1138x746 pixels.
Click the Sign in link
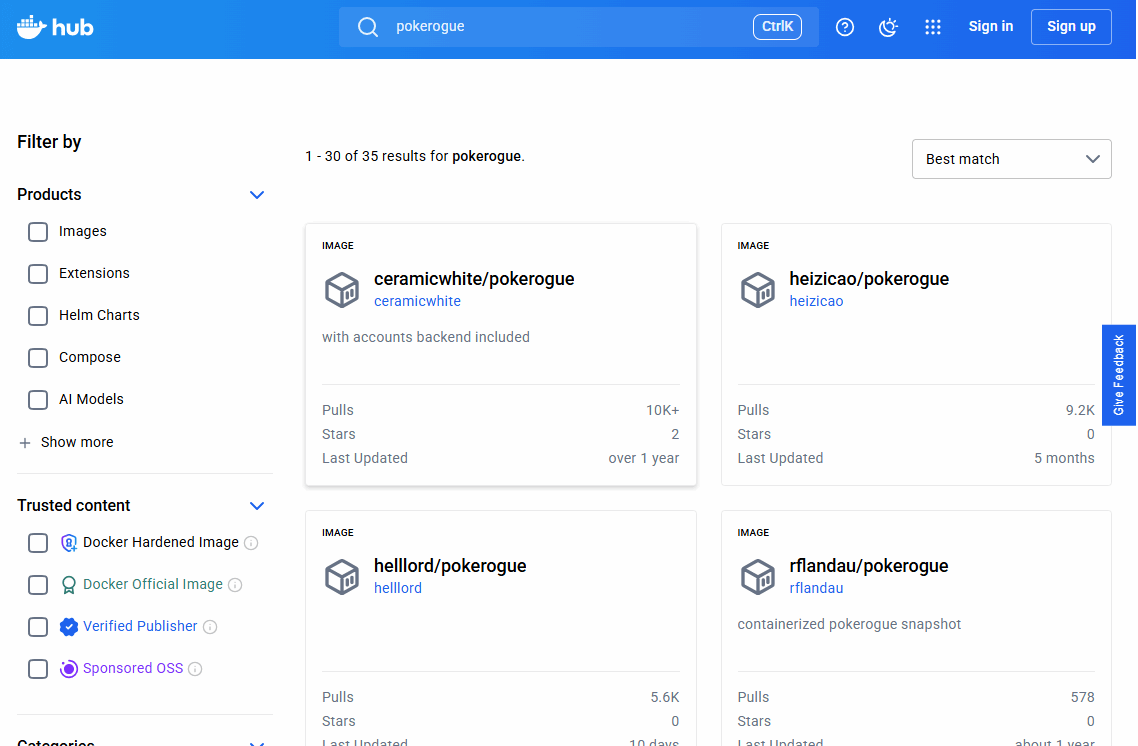tap(990, 27)
